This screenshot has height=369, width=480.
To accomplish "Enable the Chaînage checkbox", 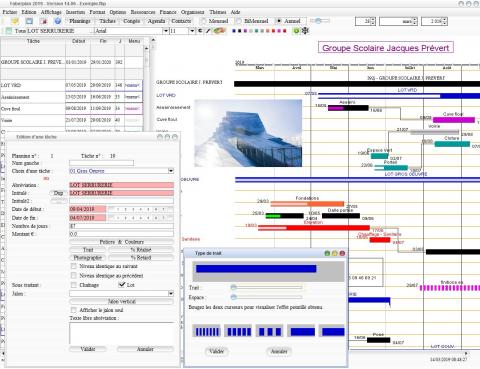I will (74, 285).
